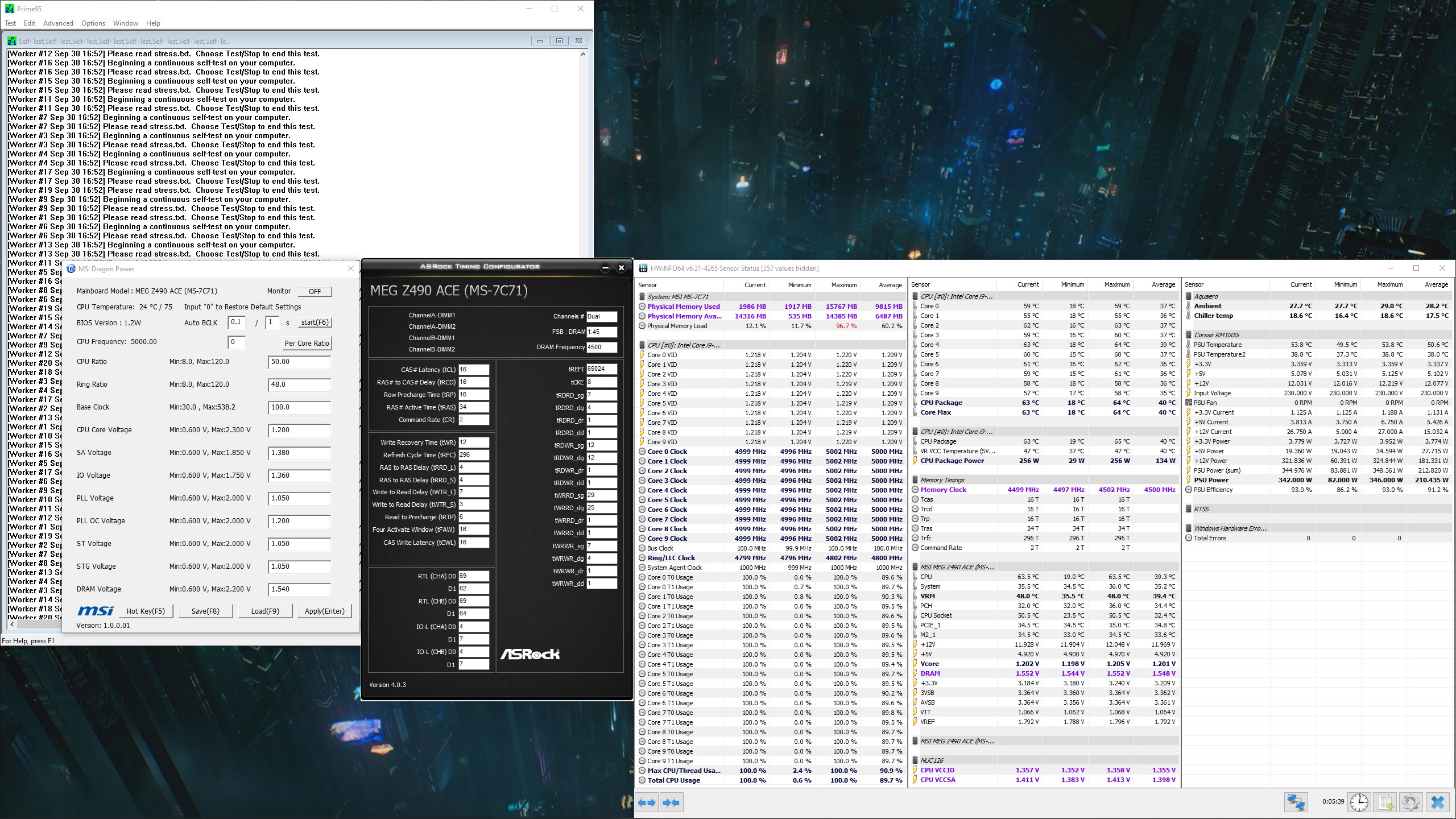This screenshot has width=1456, height=819.
Task: Click the Self-Test child window icon
Action: click(x=12, y=41)
